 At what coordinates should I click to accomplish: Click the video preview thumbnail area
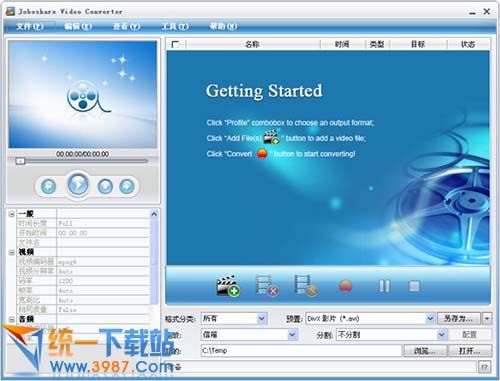pyautogui.click(x=82, y=94)
